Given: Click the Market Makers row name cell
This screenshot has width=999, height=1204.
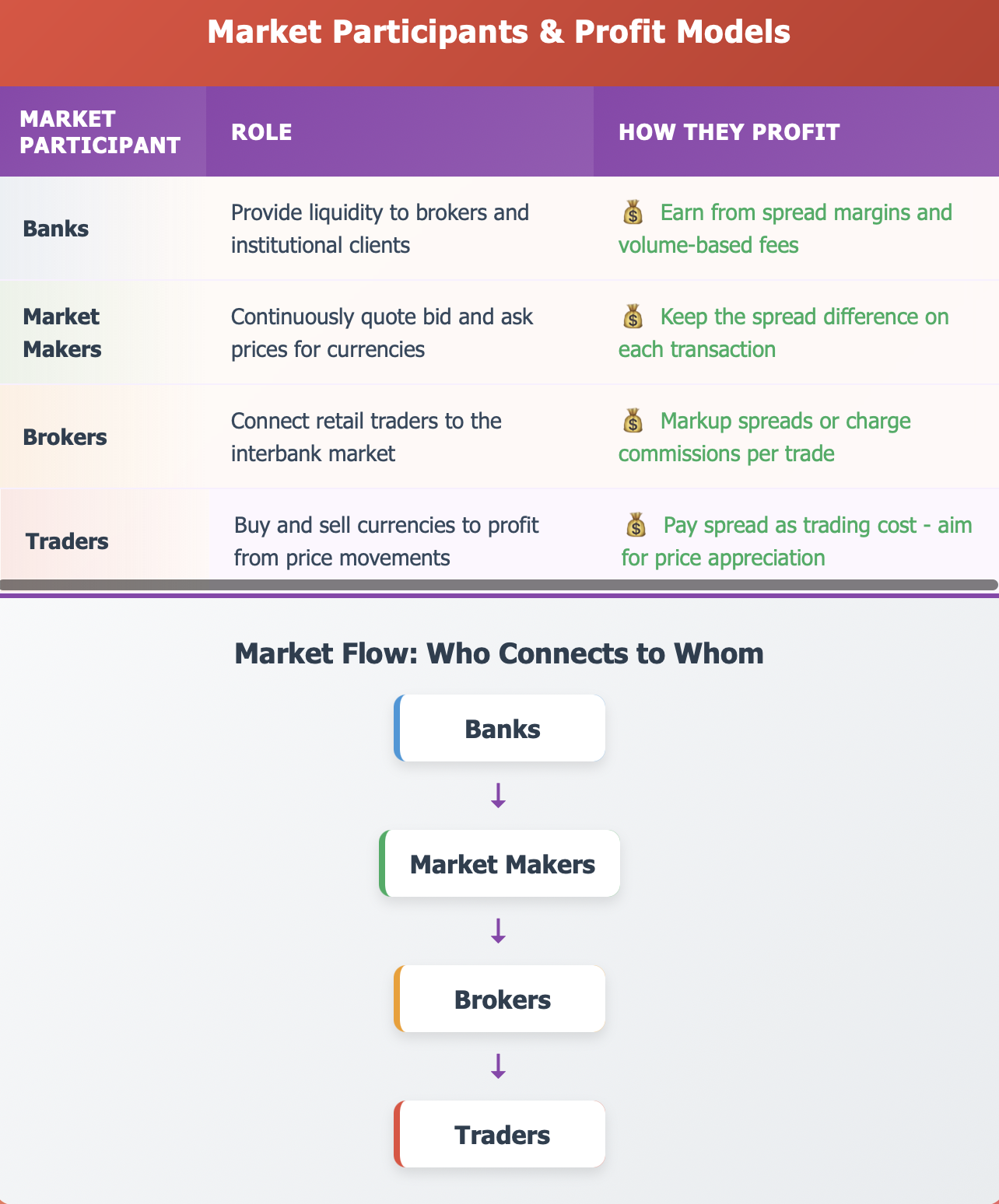Looking at the screenshot, I should pyautogui.click(x=62, y=333).
